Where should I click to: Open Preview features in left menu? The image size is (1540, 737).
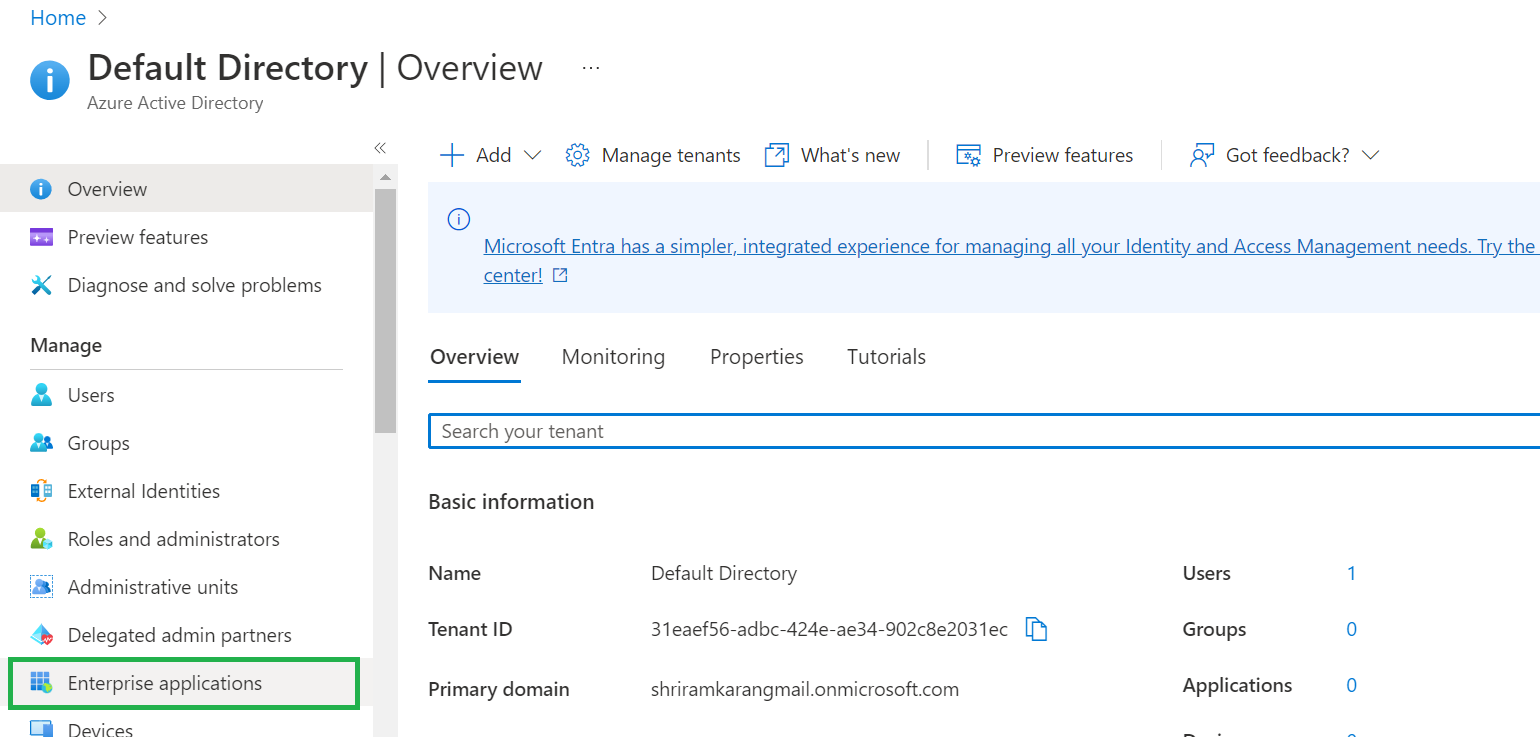tap(186, 237)
